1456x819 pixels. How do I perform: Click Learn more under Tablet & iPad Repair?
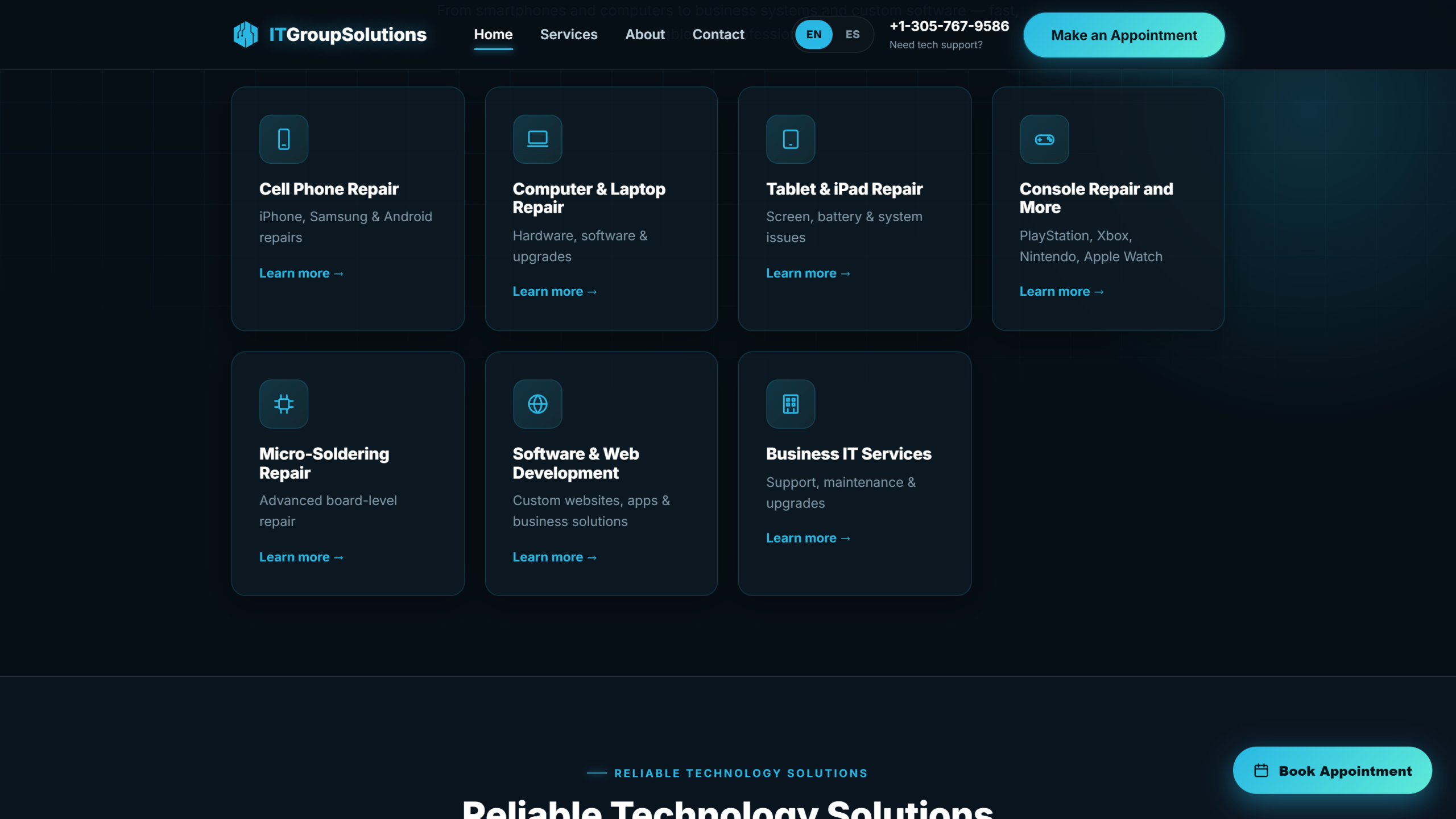click(808, 274)
